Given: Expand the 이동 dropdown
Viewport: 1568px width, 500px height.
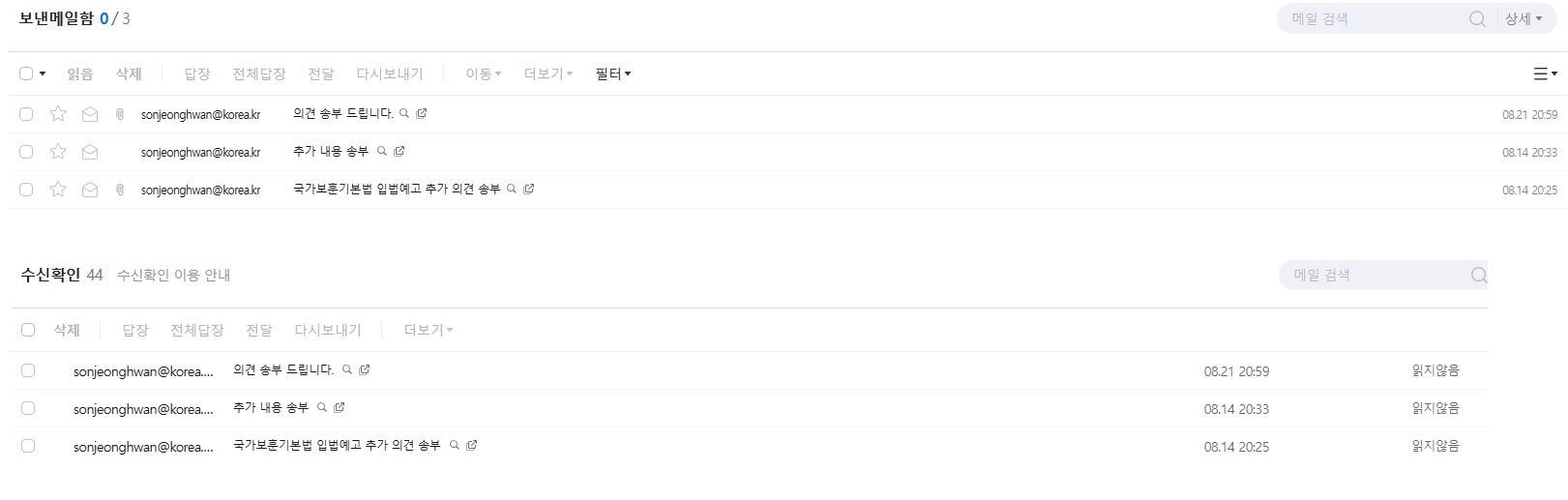Looking at the screenshot, I should pos(484,74).
